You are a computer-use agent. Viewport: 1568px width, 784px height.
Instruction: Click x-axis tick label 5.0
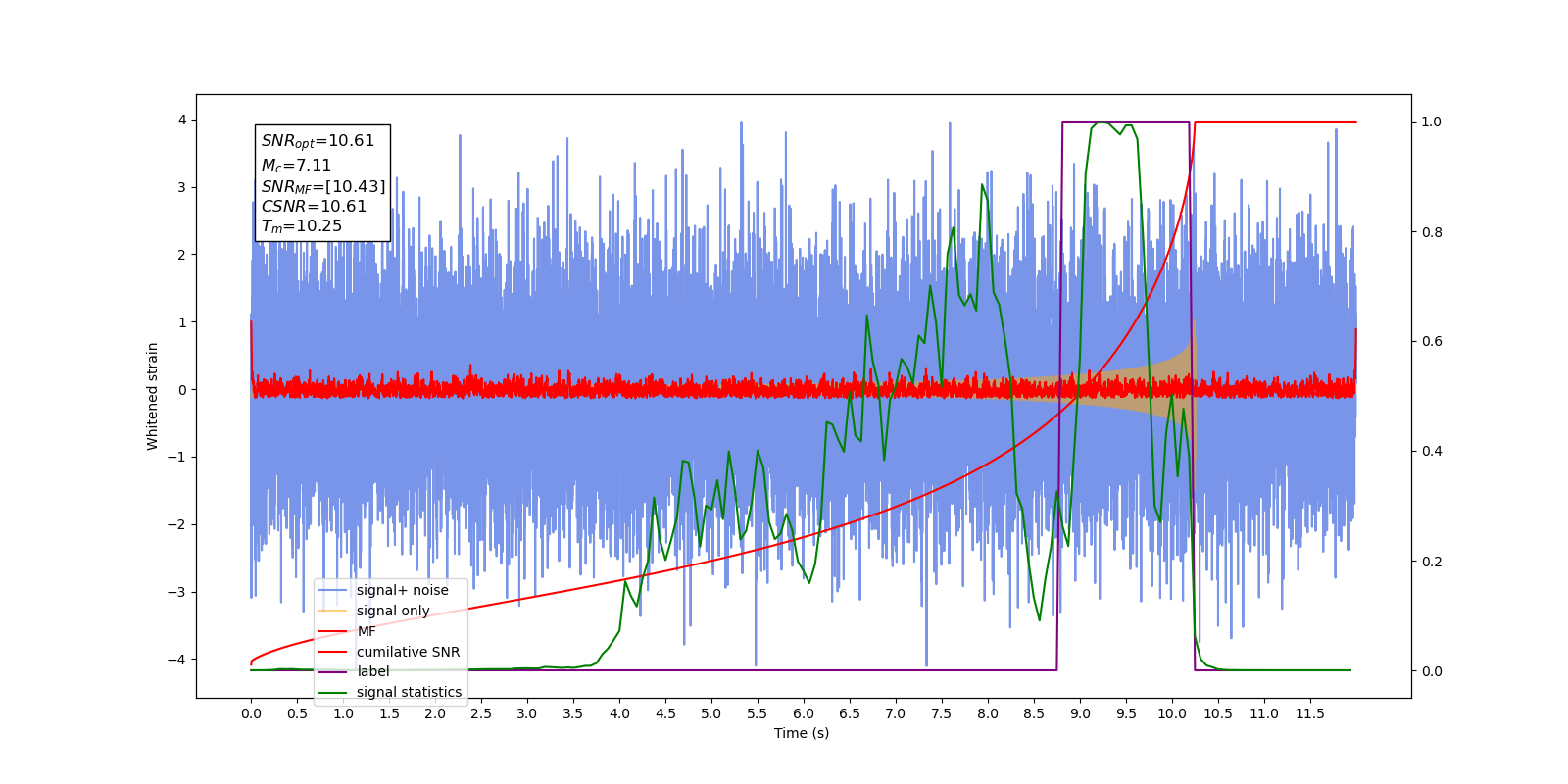(x=711, y=713)
